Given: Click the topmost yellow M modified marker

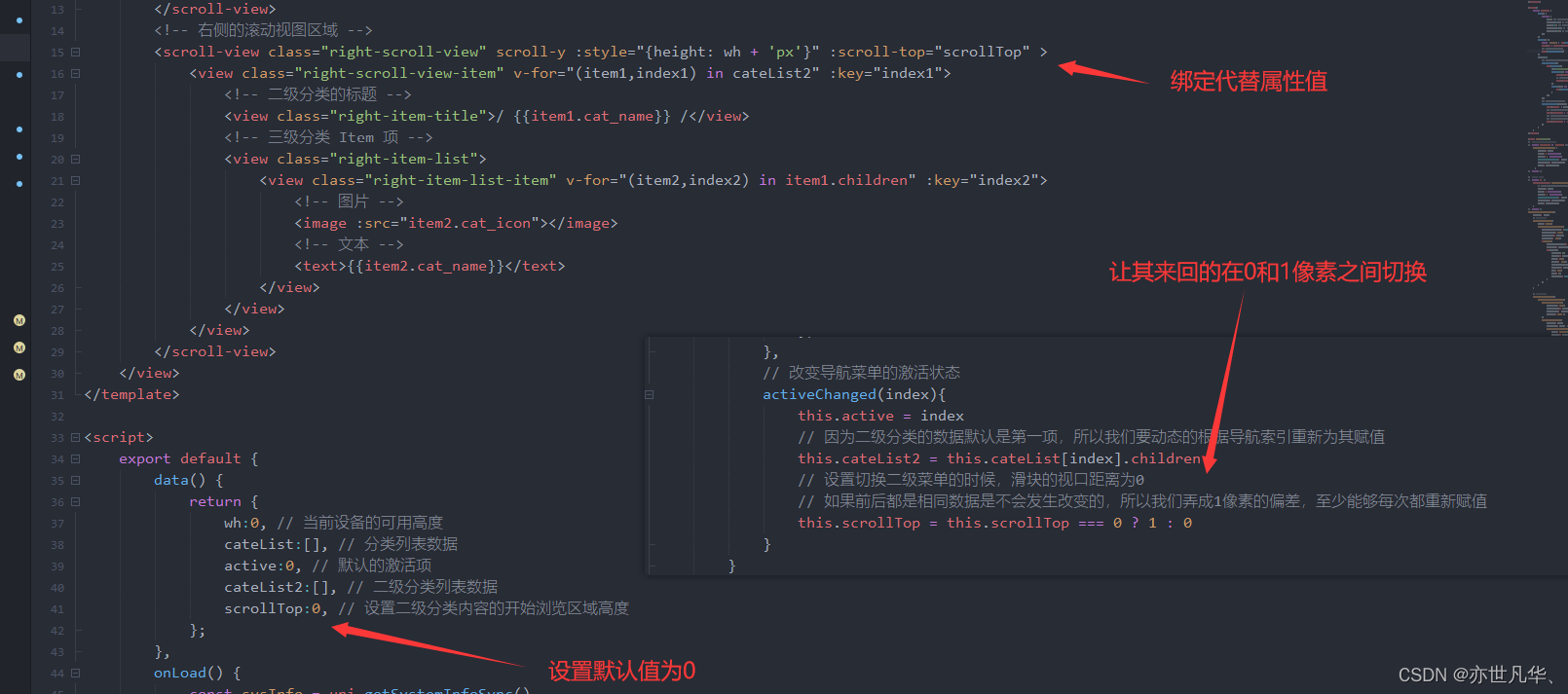Looking at the screenshot, I should [x=19, y=320].
